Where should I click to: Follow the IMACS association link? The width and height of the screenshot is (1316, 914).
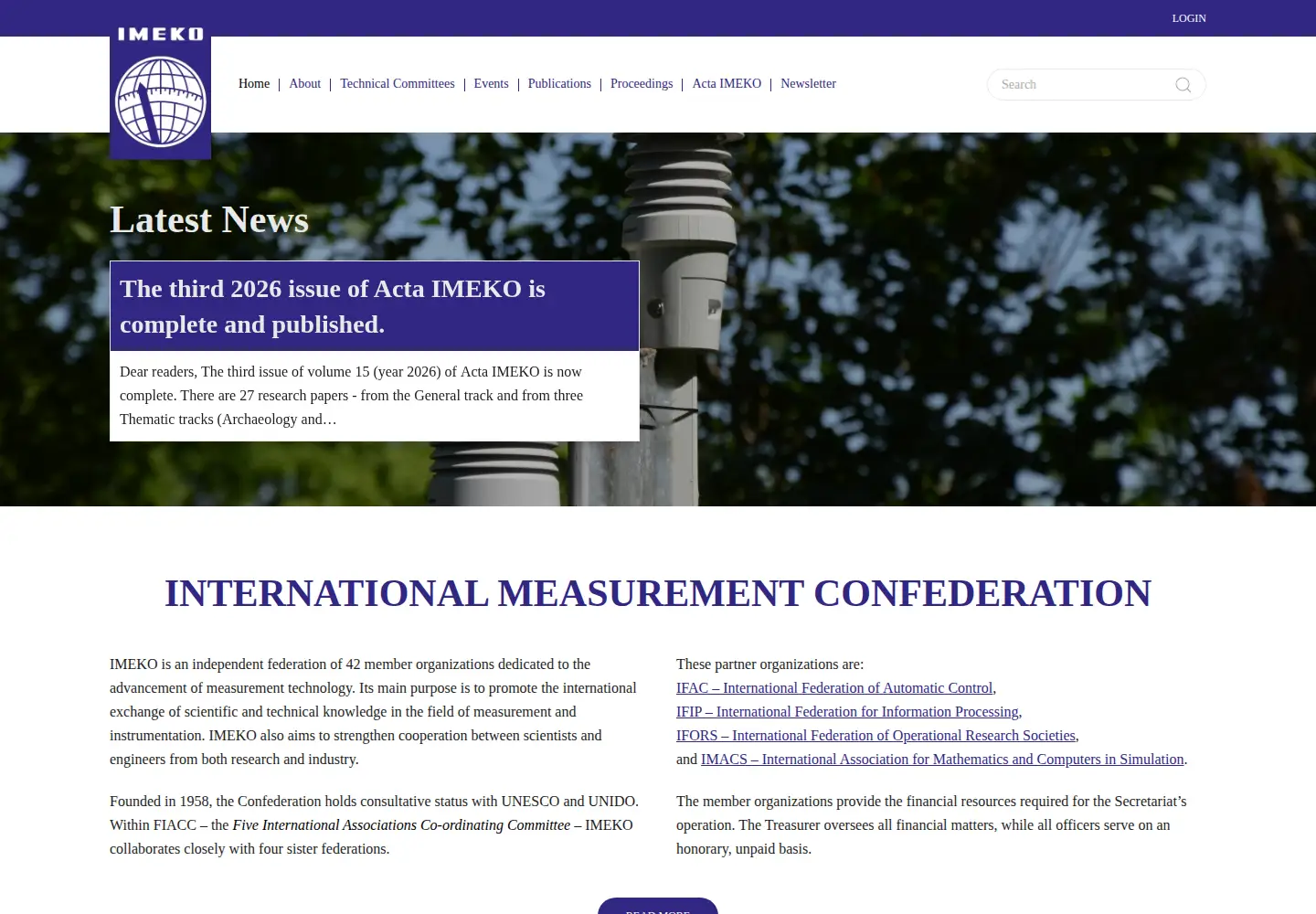[942, 760]
